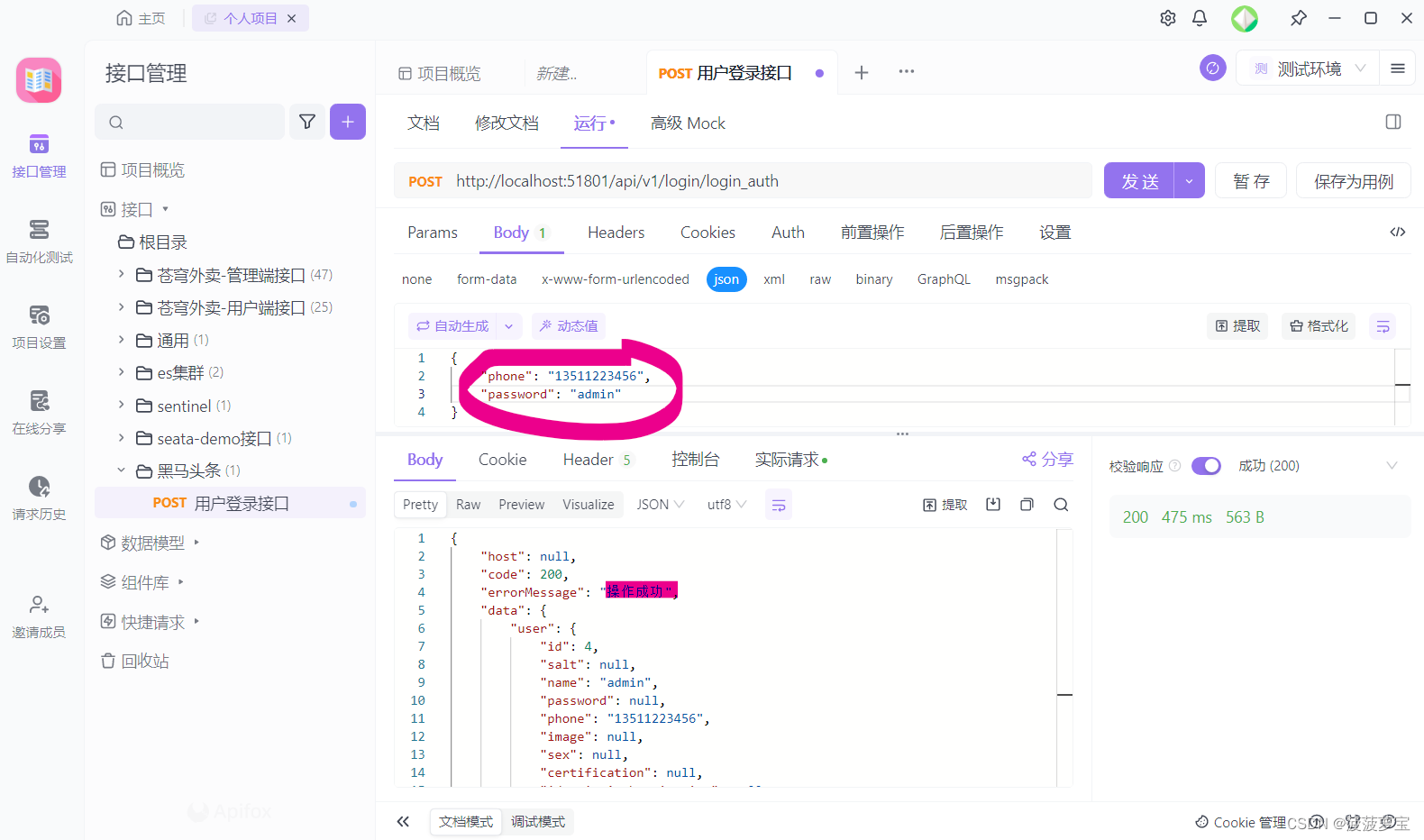Collapse the 黑马头条 folder

(x=122, y=470)
